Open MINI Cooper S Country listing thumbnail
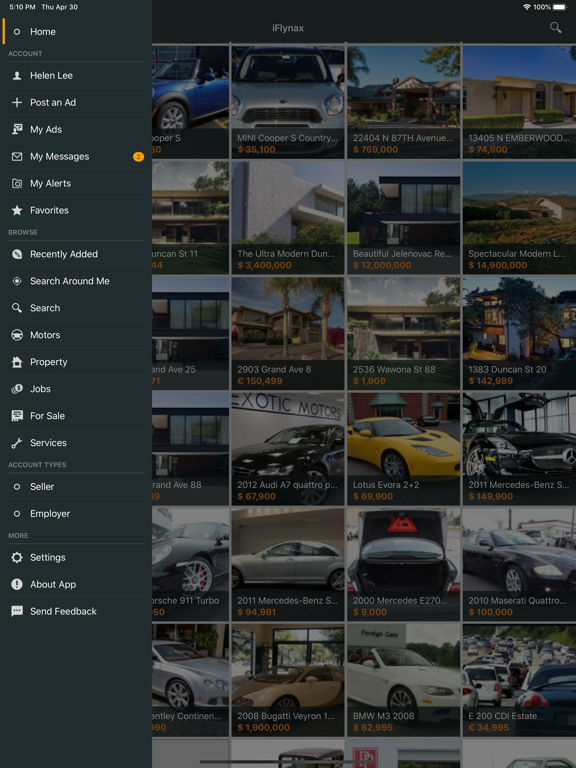The image size is (576, 768). point(288,102)
